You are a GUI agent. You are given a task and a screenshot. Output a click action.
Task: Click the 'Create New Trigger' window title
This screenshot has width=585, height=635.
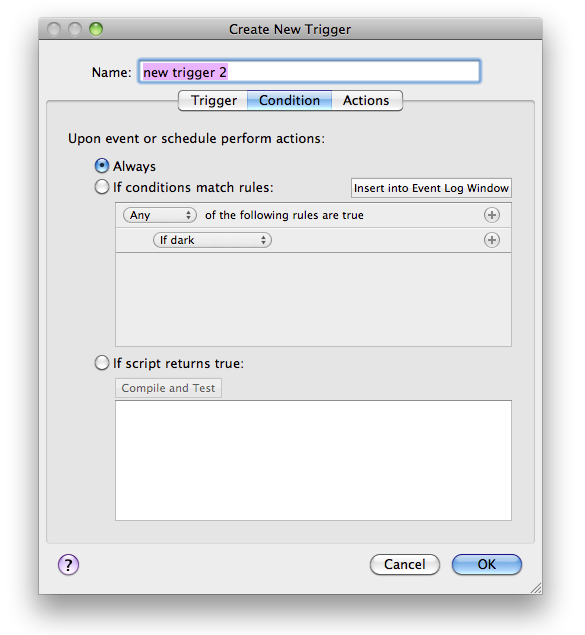pos(290,29)
